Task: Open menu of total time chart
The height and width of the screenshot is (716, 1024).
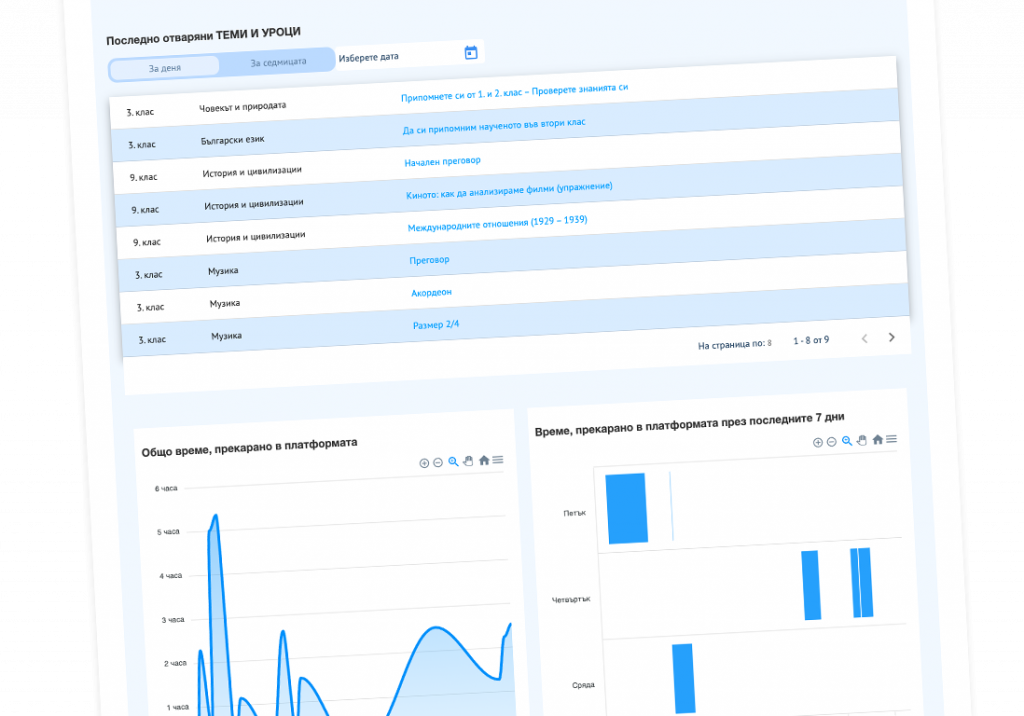Action: pyautogui.click(x=498, y=460)
